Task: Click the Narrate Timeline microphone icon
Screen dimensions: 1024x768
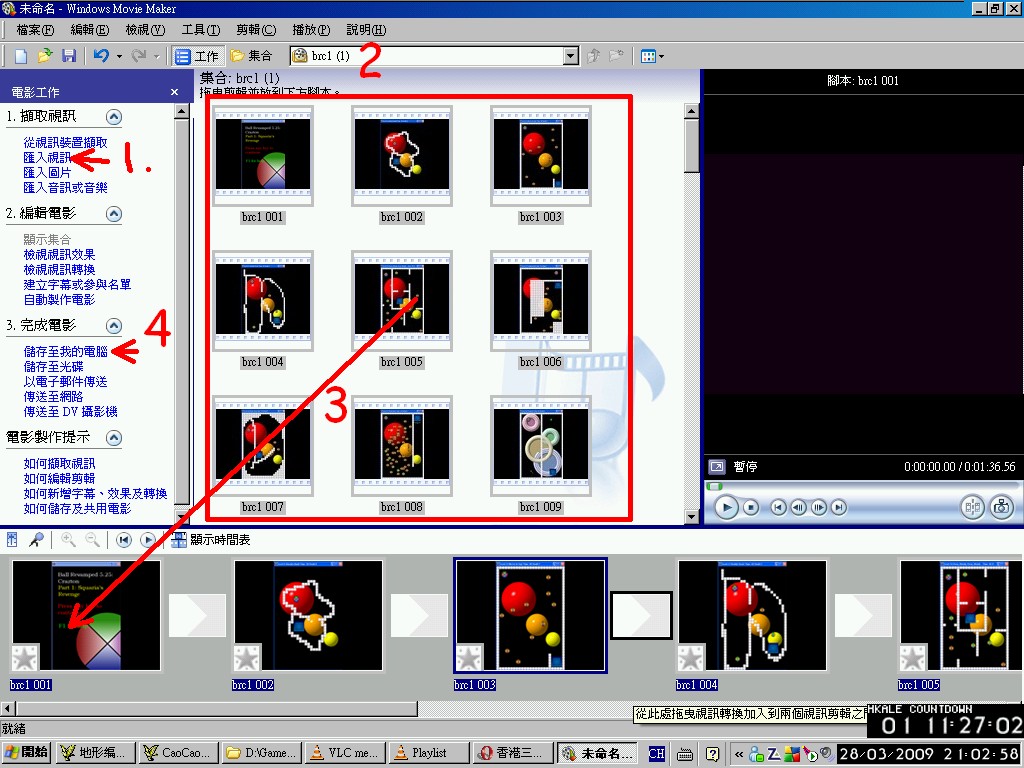Action: [x=36, y=540]
